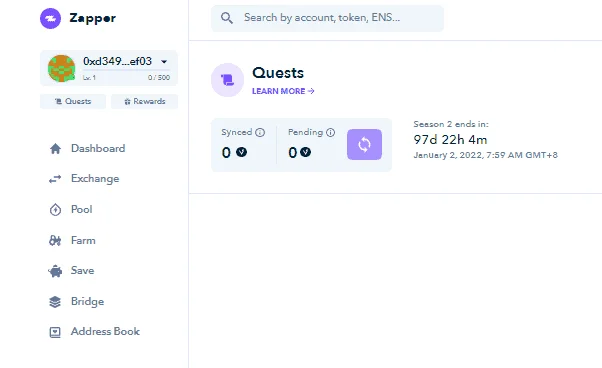Click the Address Book icon
Screen dimensions: 602x368
55,332
